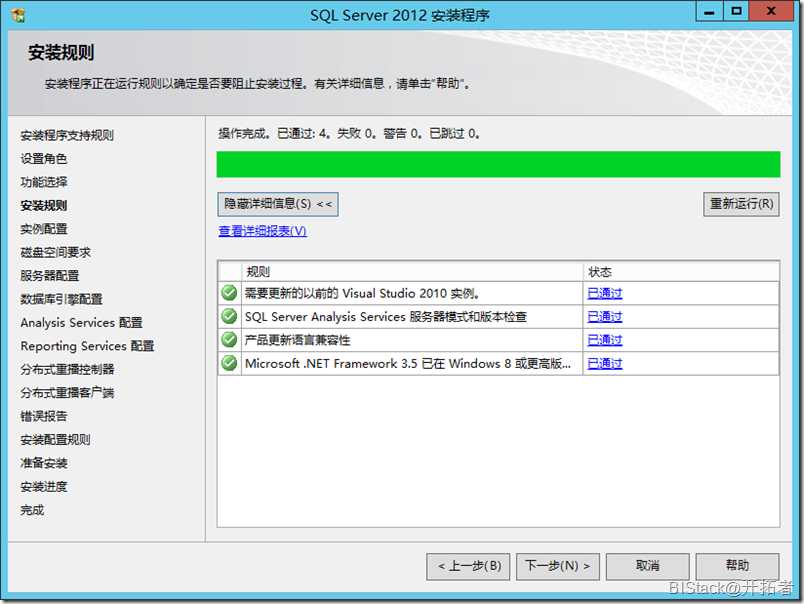The height and width of the screenshot is (604, 804).
Task: Select 实例配置 step in sidebar
Action: (x=44, y=229)
